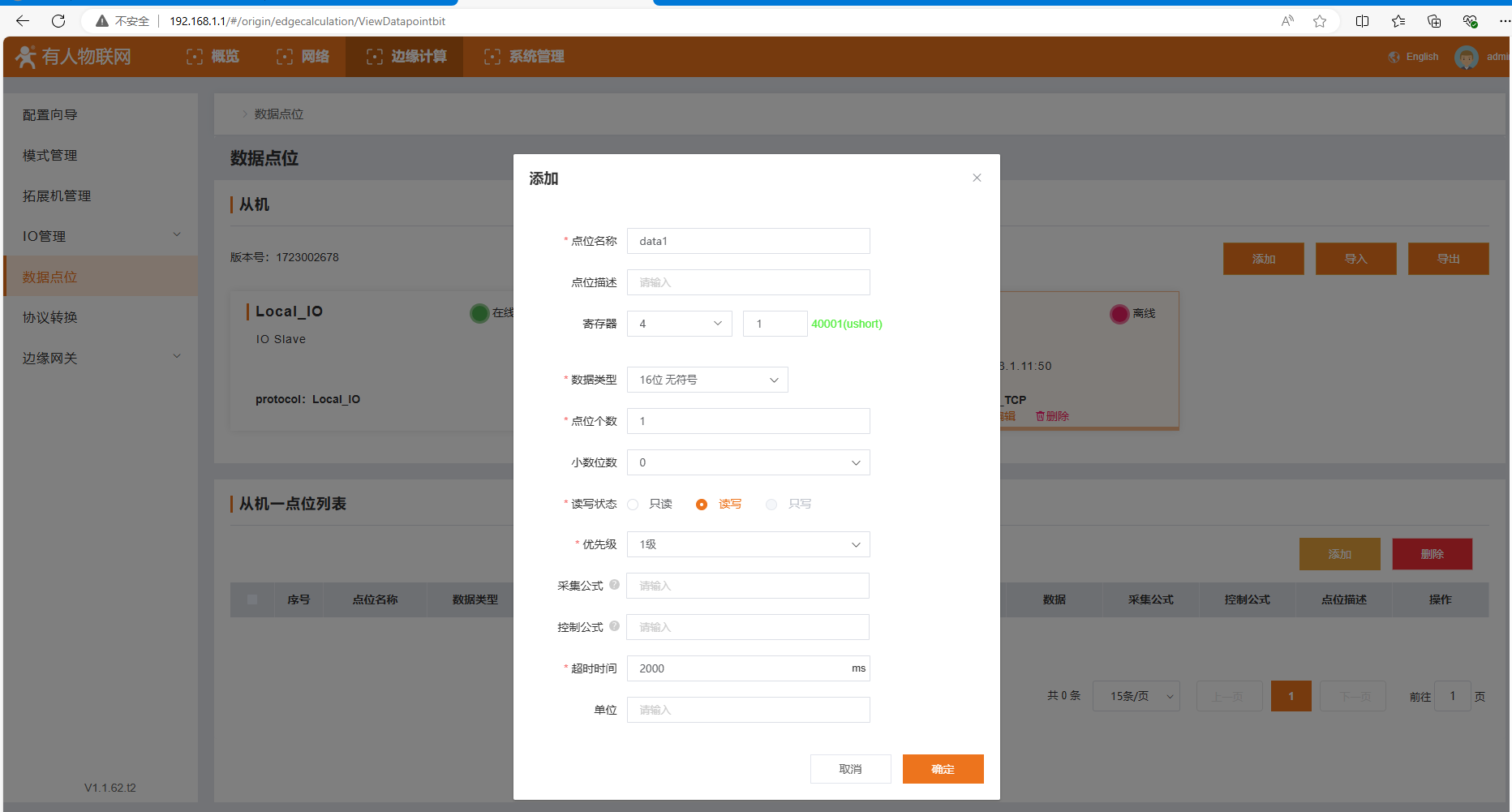Image resolution: width=1512 pixels, height=812 pixels.
Task: Click the 点位名称 input field
Action: 747,241
